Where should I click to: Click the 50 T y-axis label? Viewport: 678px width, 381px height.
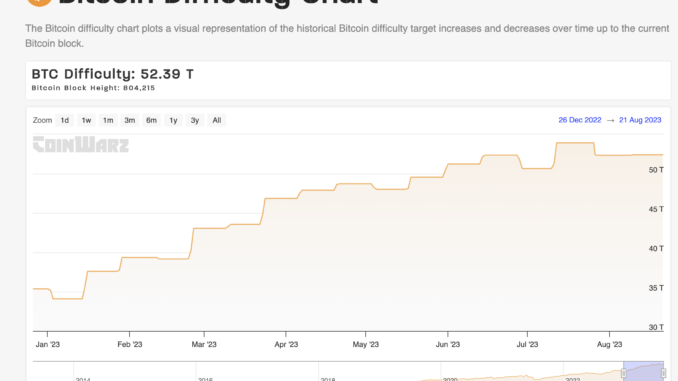tap(656, 170)
